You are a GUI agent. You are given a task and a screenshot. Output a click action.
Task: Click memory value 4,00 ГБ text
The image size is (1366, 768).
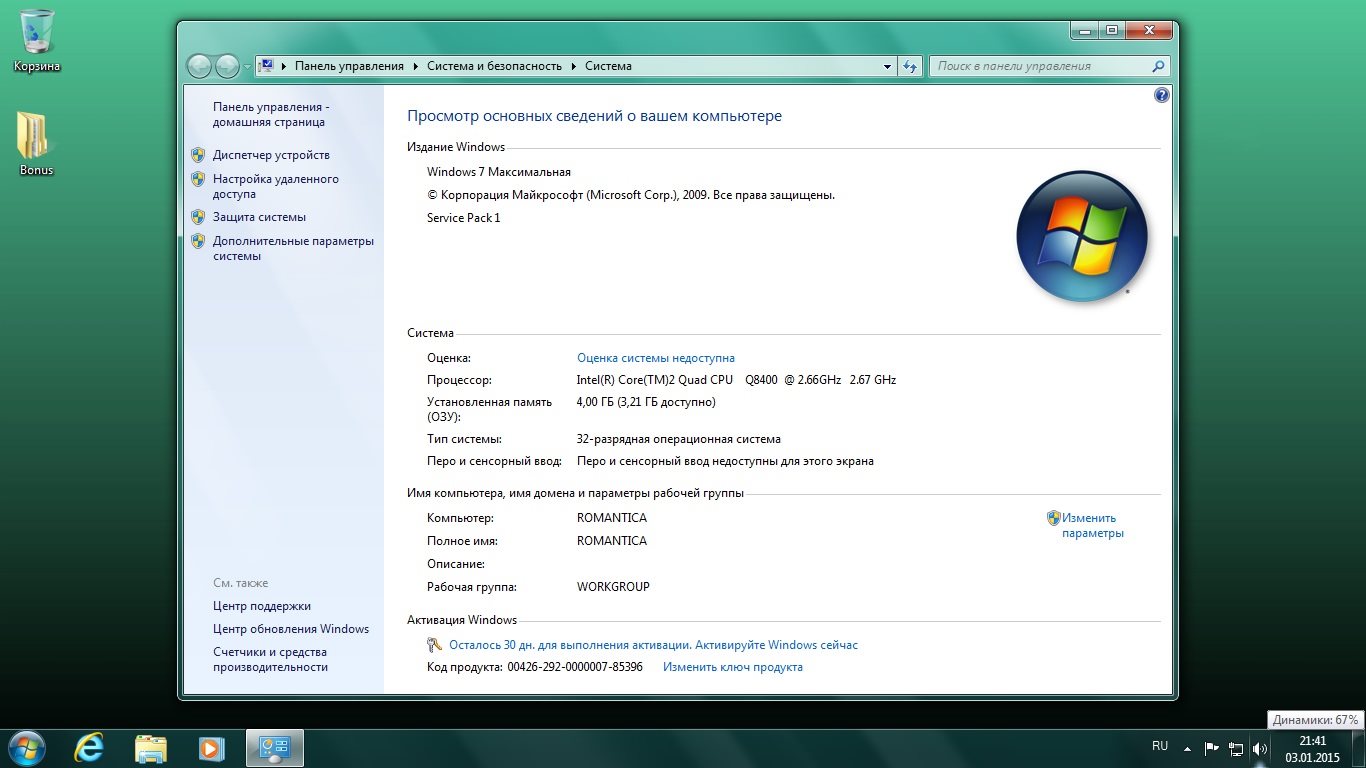coord(646,402)
